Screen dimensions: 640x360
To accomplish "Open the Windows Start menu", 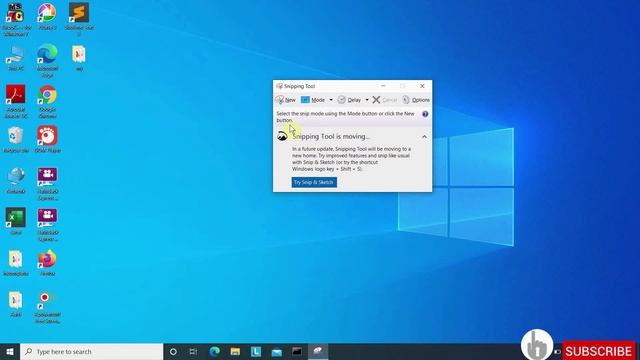I will point(10,351).
